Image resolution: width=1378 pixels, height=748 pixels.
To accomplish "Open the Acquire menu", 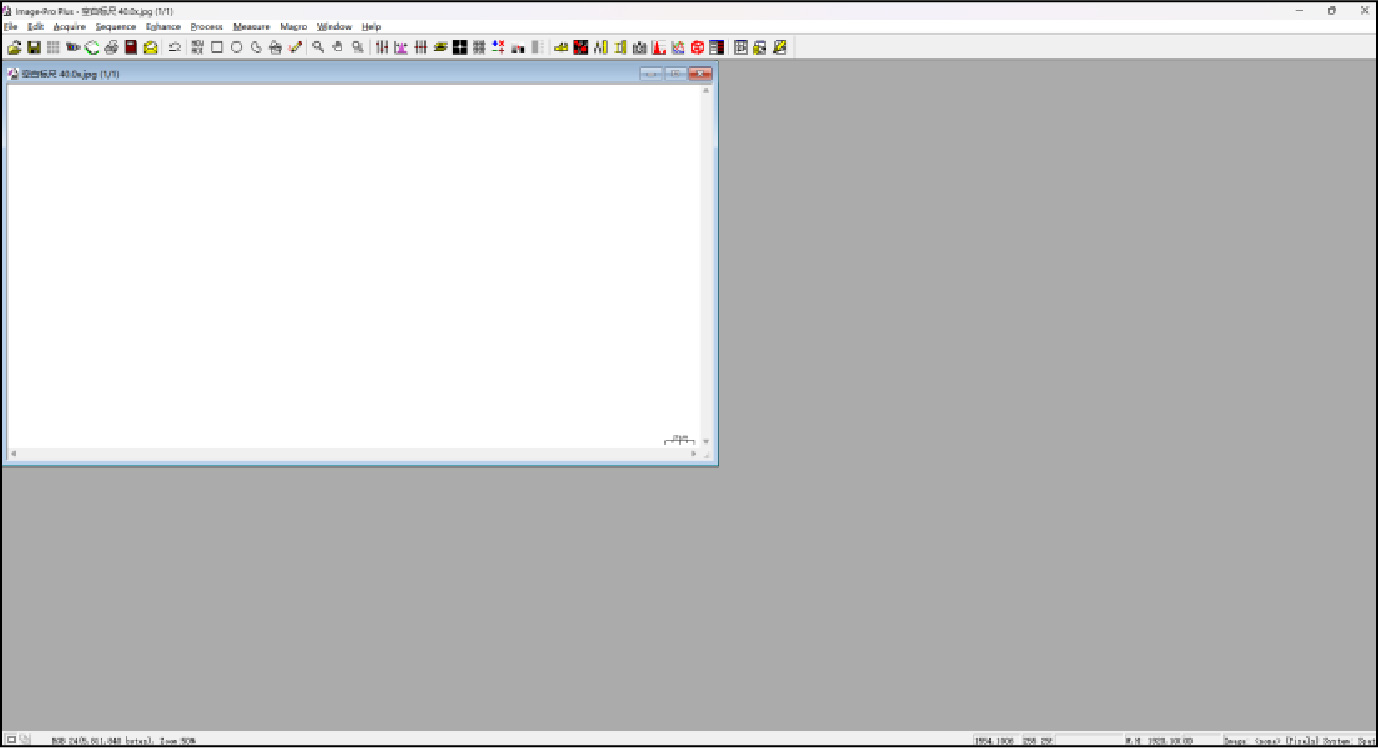I will (70, 27).
